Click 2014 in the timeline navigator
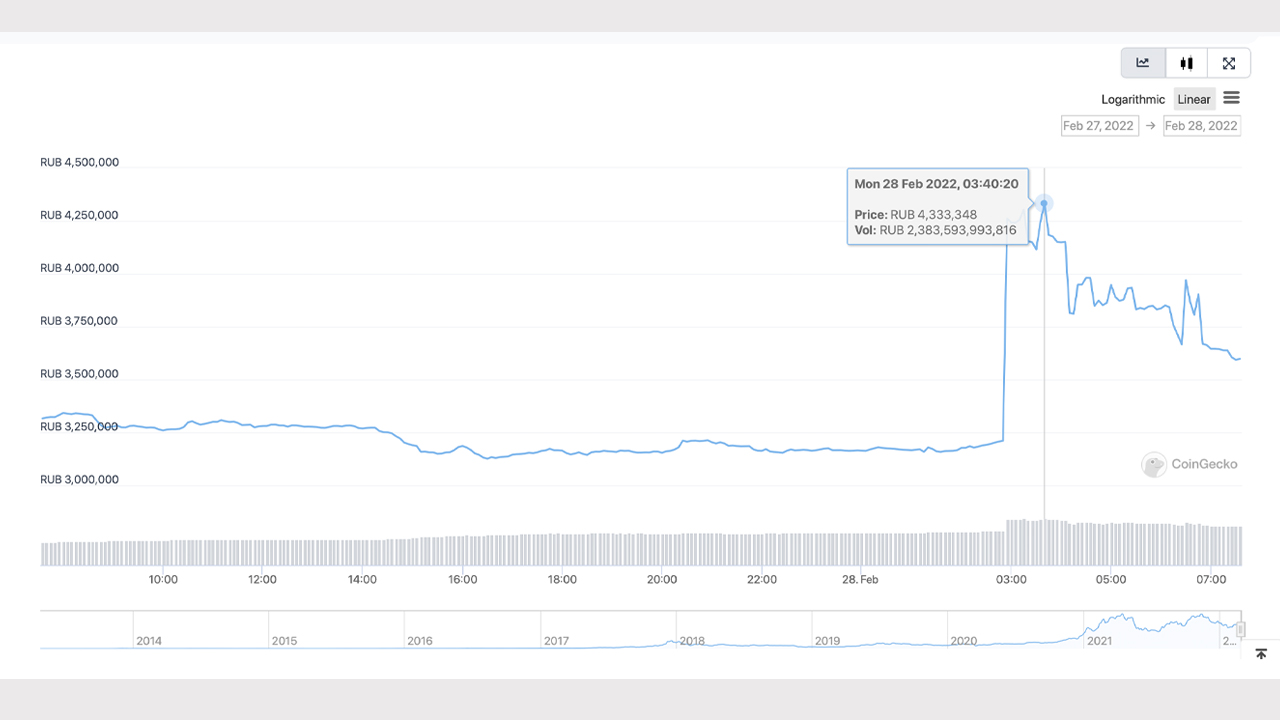This screenshot has width=1280, height=720. click(x=149, y=640)
